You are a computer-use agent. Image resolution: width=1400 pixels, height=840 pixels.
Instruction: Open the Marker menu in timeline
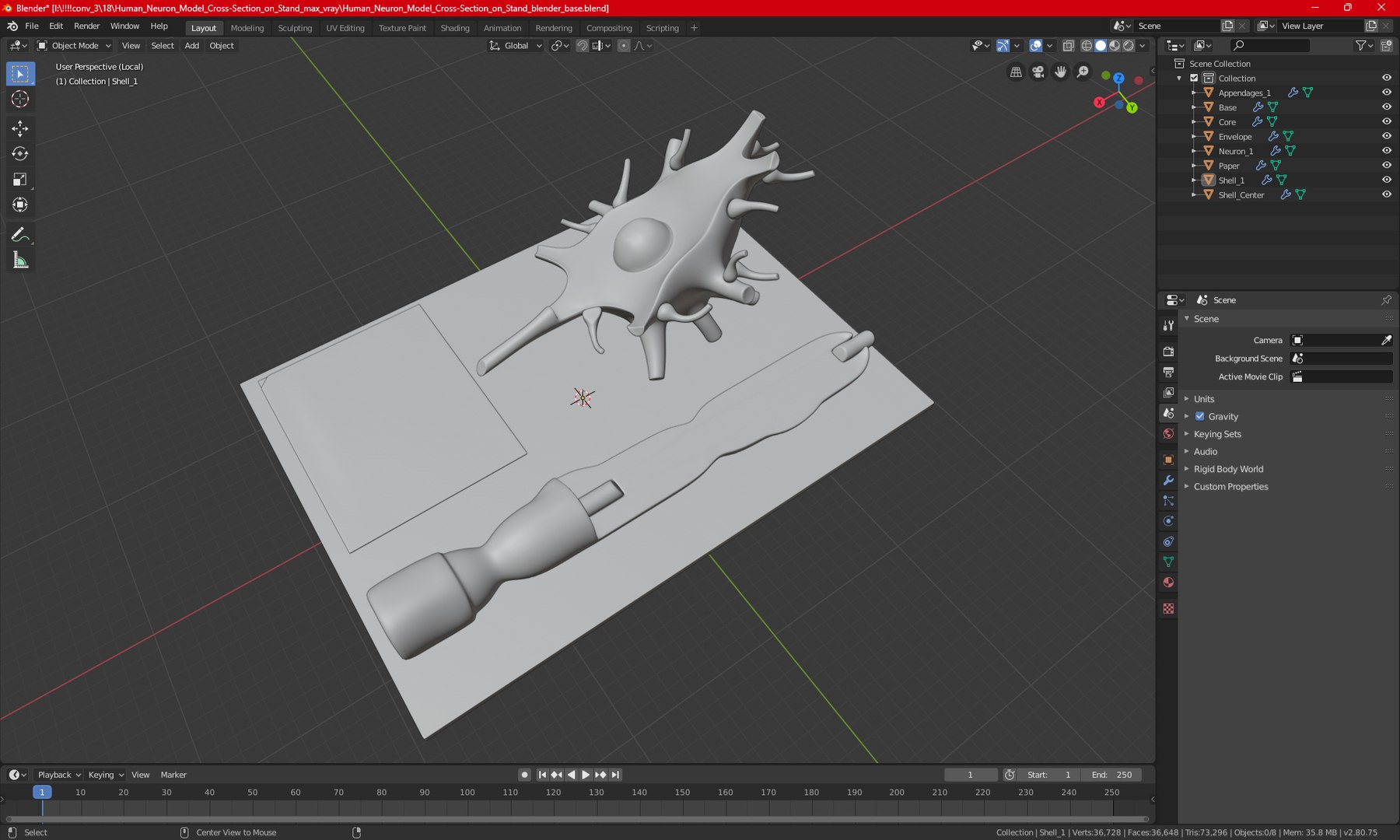173,775
